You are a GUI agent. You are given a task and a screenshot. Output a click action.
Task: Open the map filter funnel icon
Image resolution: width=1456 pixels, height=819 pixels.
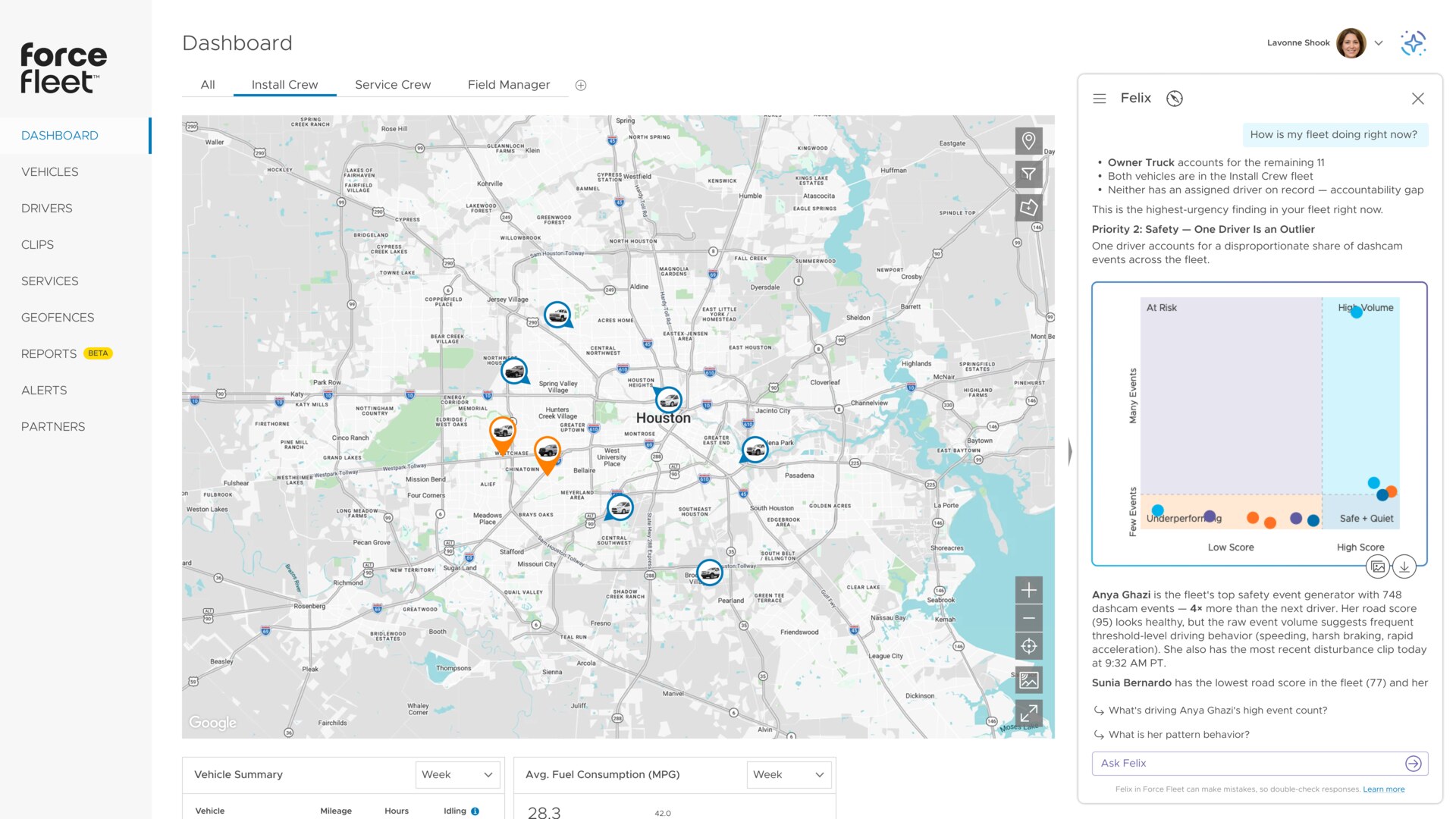pyautogui.click(x=1029, y=174)
